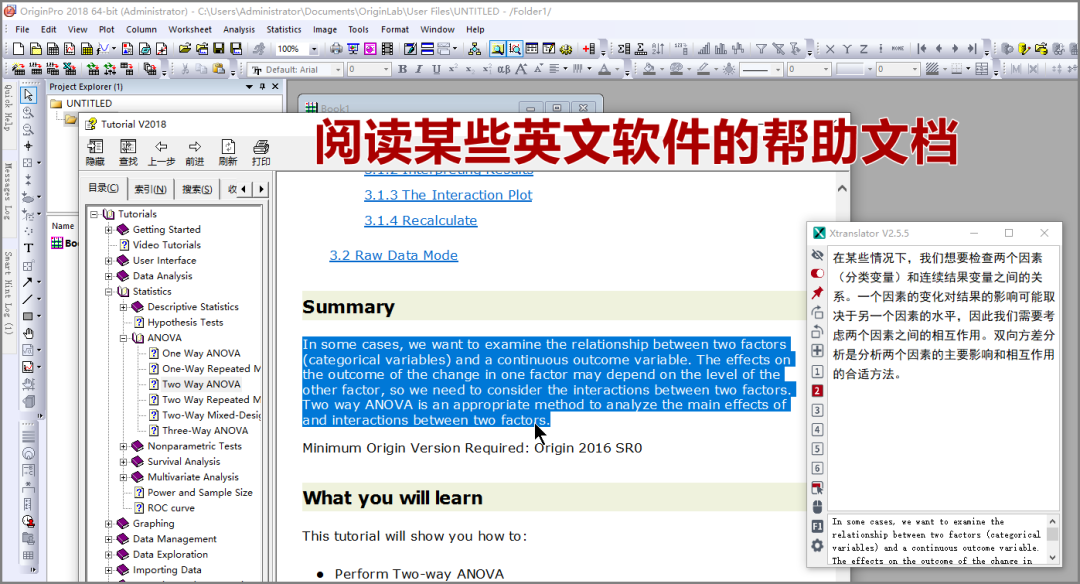Viewport: 1080px width, 584px height.
Task: Select the Pointer tool in the Tools bar
Action: pos(28,95)
